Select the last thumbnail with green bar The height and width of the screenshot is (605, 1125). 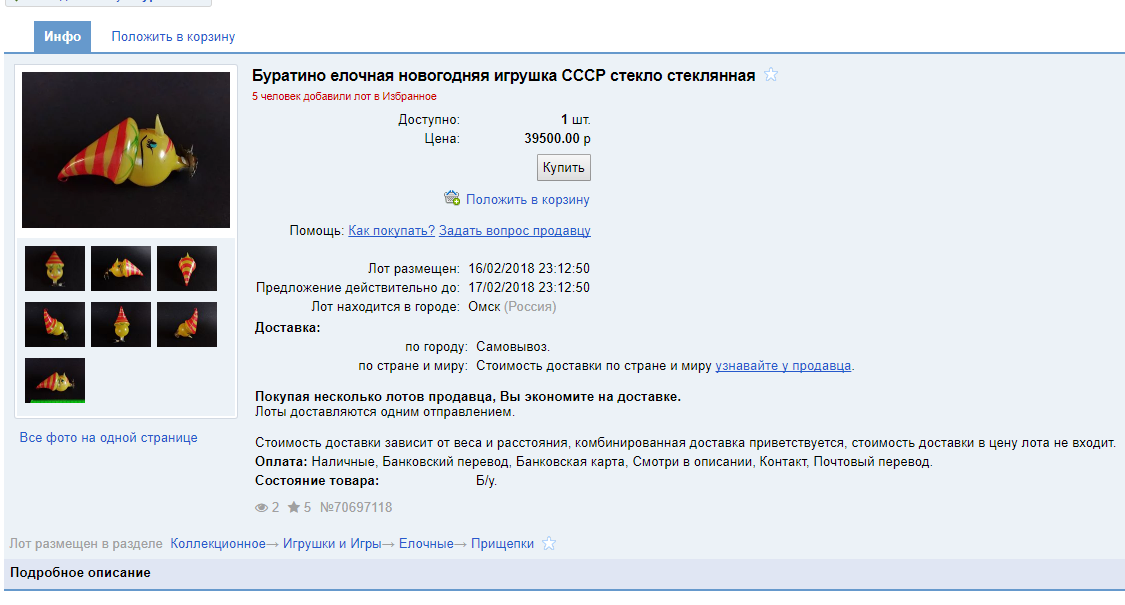click(x=55, y=380)
